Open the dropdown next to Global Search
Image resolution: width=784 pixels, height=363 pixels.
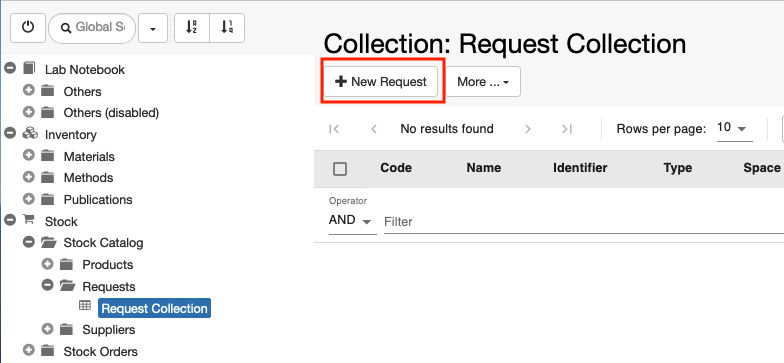coord(153,28)
